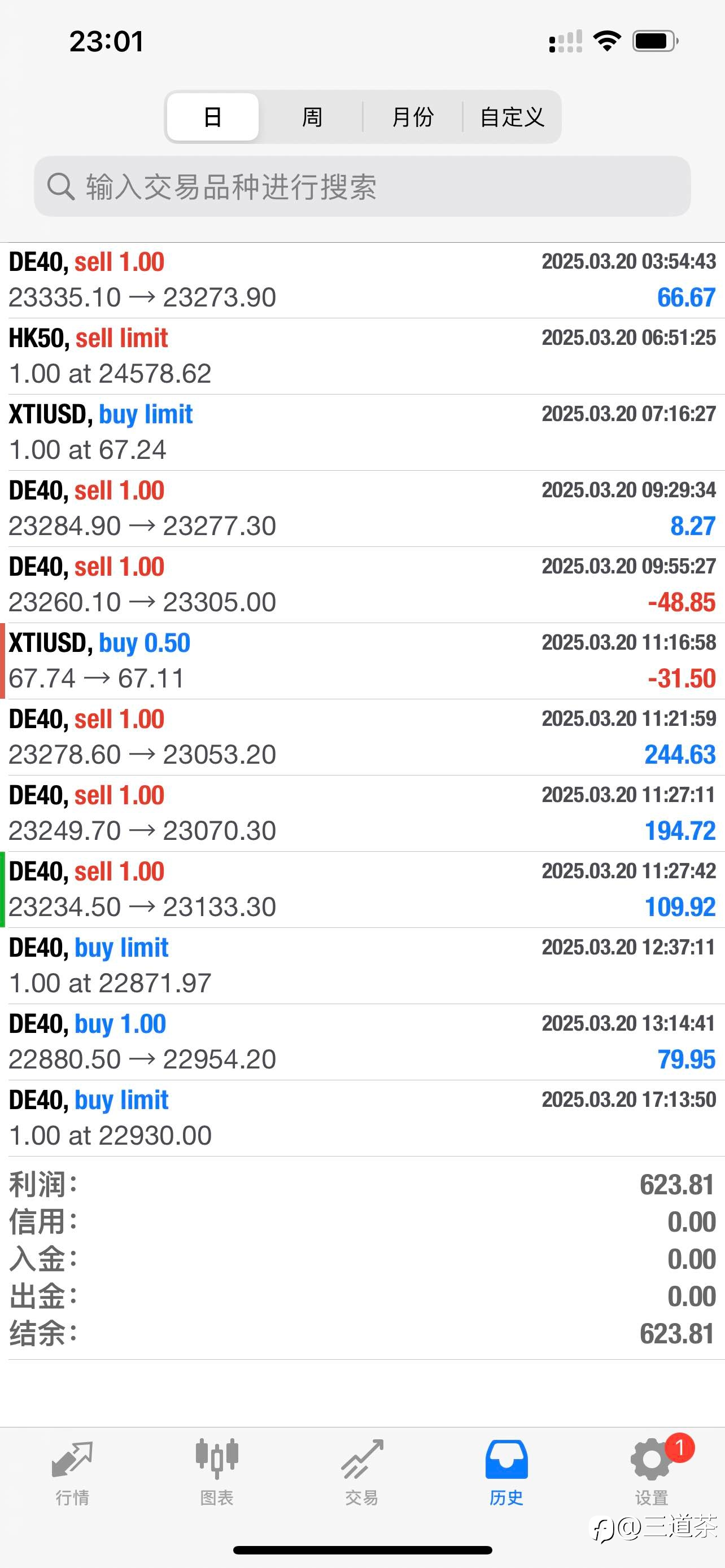
Task: Tap the red notification badge on settings
Action: coord(679,1448)
